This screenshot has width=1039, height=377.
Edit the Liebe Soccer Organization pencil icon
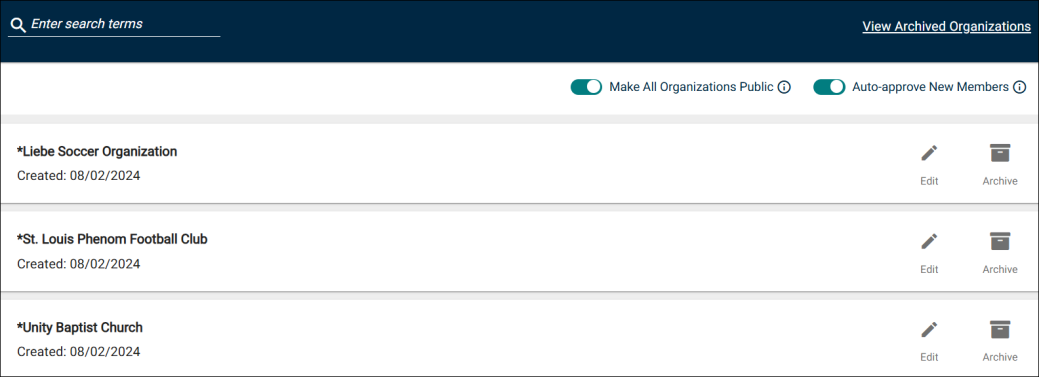pos(929,153)
